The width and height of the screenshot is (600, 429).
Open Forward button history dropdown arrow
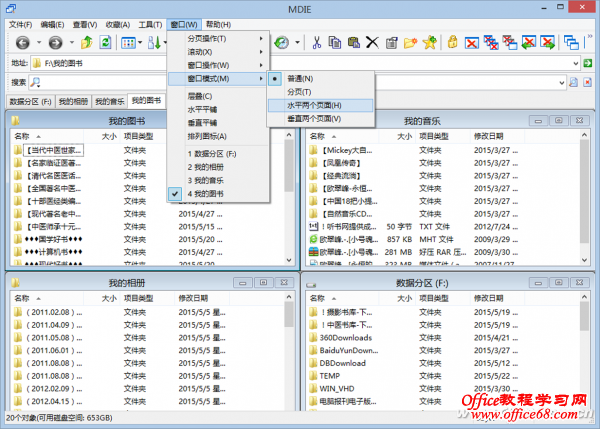tap(72, 42)
